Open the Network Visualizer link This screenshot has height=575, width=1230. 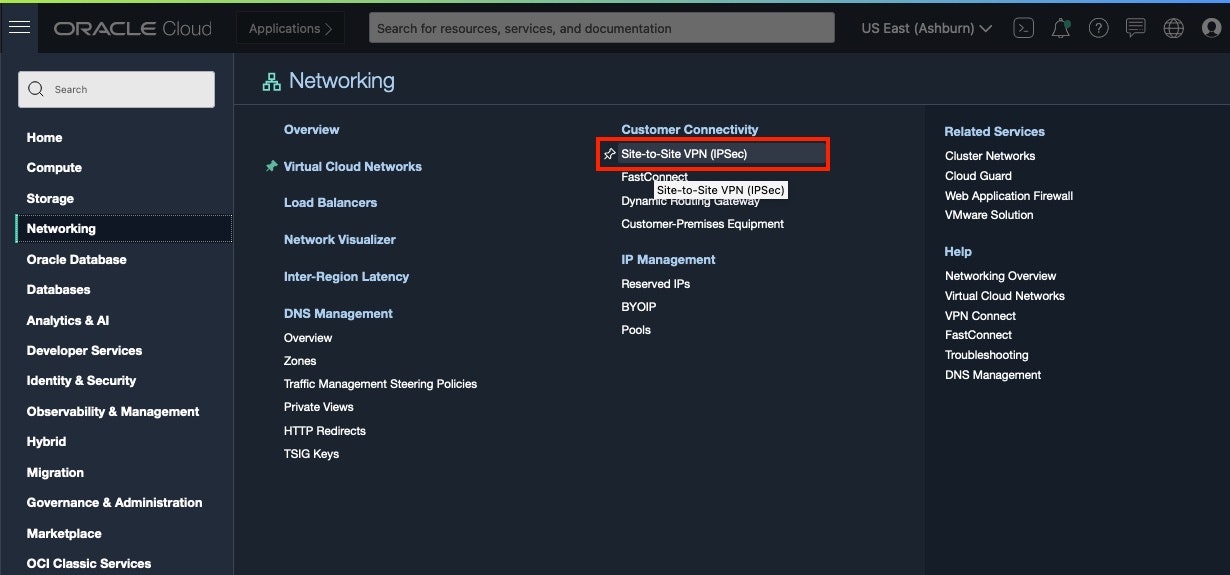pos(340,240)
